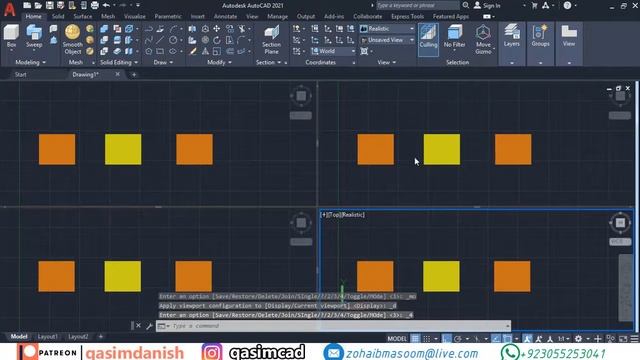Viewport: 640px width, 360px height.
Task: Expand the Solid Editing panel
Action: pyautogui.click(x=119, y=62)
